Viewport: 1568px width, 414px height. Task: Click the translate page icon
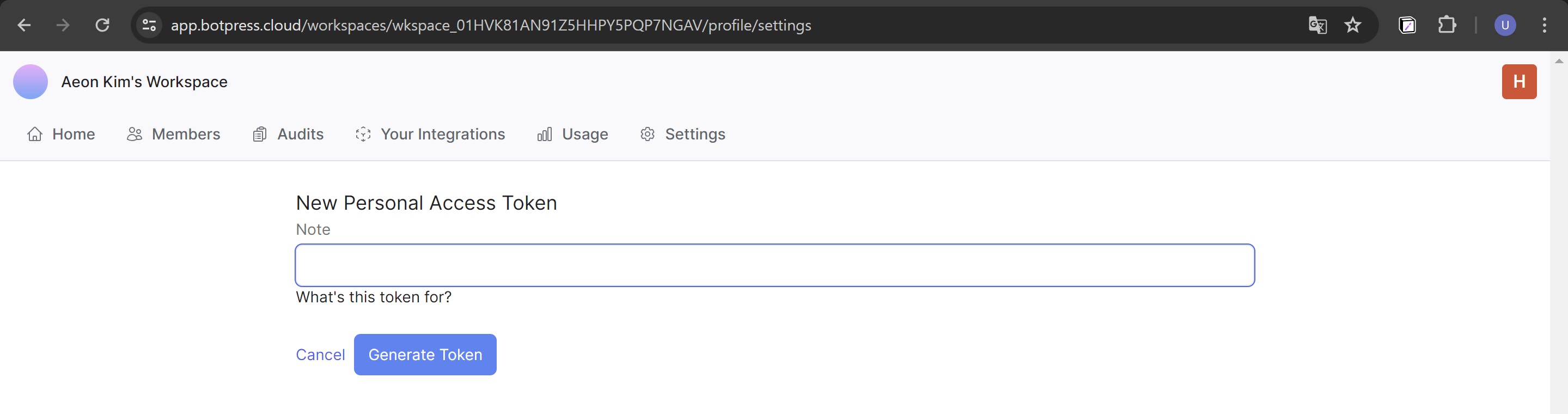(x=1317, y=25)
